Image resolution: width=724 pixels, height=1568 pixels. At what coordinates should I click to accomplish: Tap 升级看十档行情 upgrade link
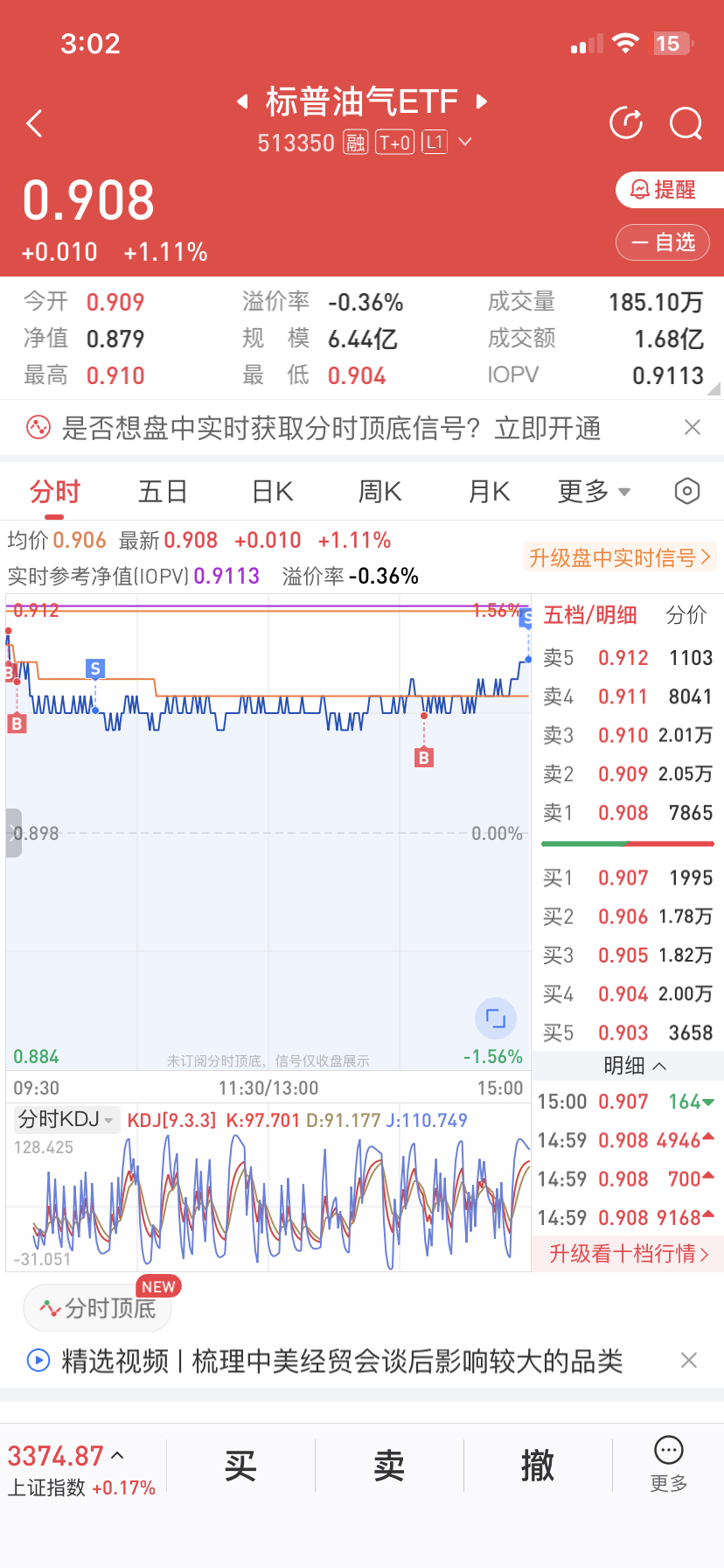coord(628,1254)
